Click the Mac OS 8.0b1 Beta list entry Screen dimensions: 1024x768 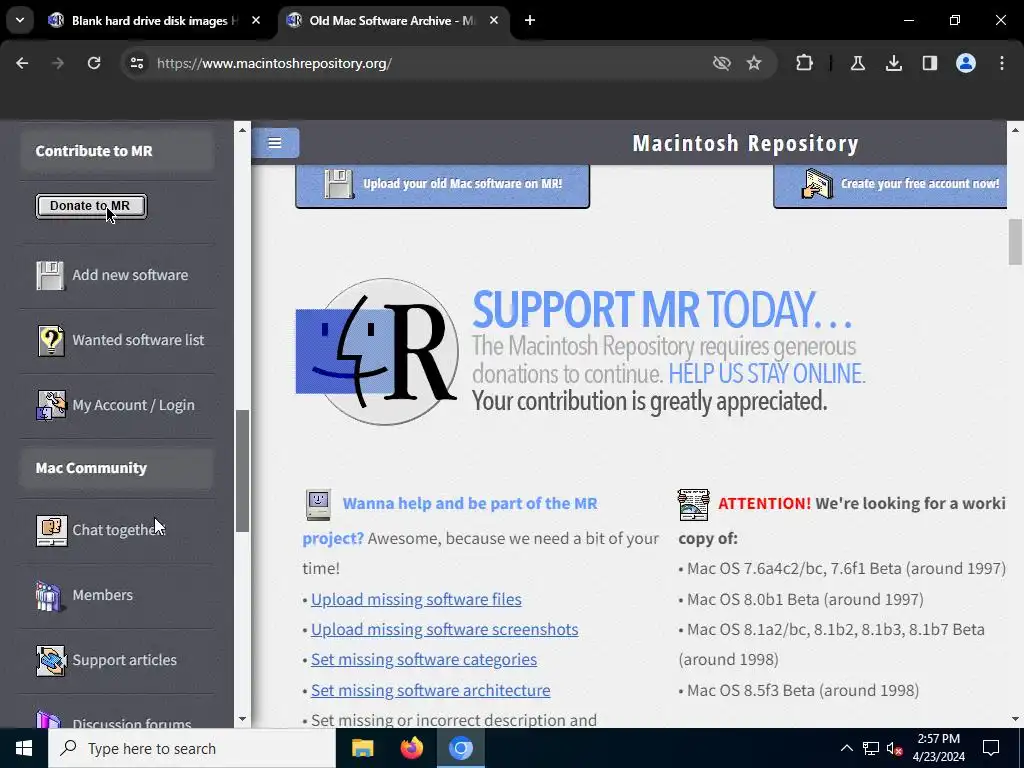[801, 600]
